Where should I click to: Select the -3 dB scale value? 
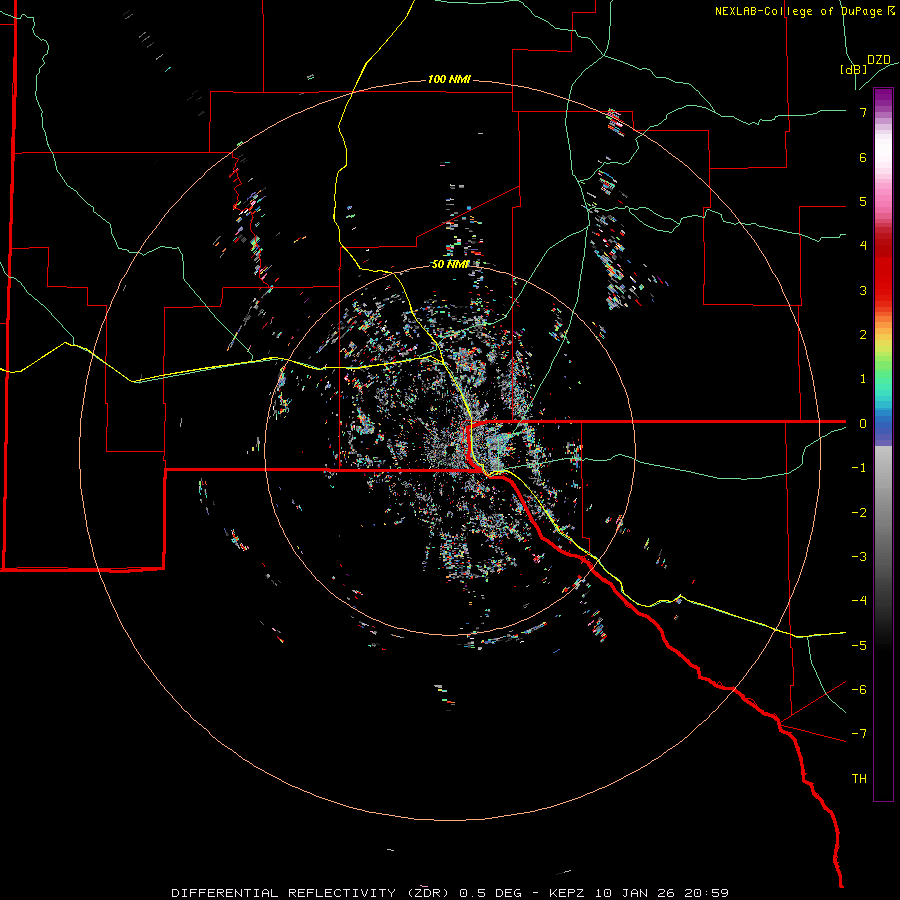point(859,557)
